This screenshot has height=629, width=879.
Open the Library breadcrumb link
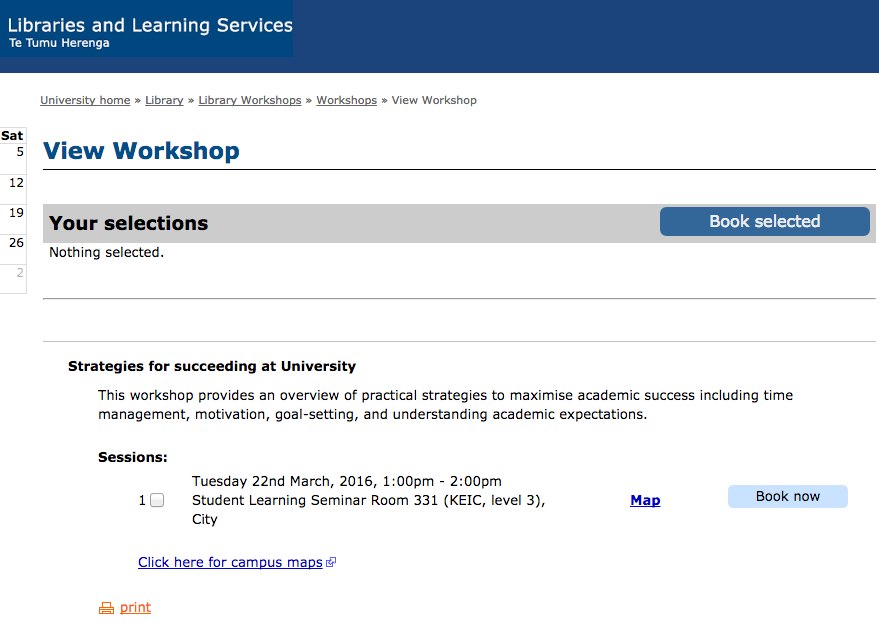pos(164,100)
